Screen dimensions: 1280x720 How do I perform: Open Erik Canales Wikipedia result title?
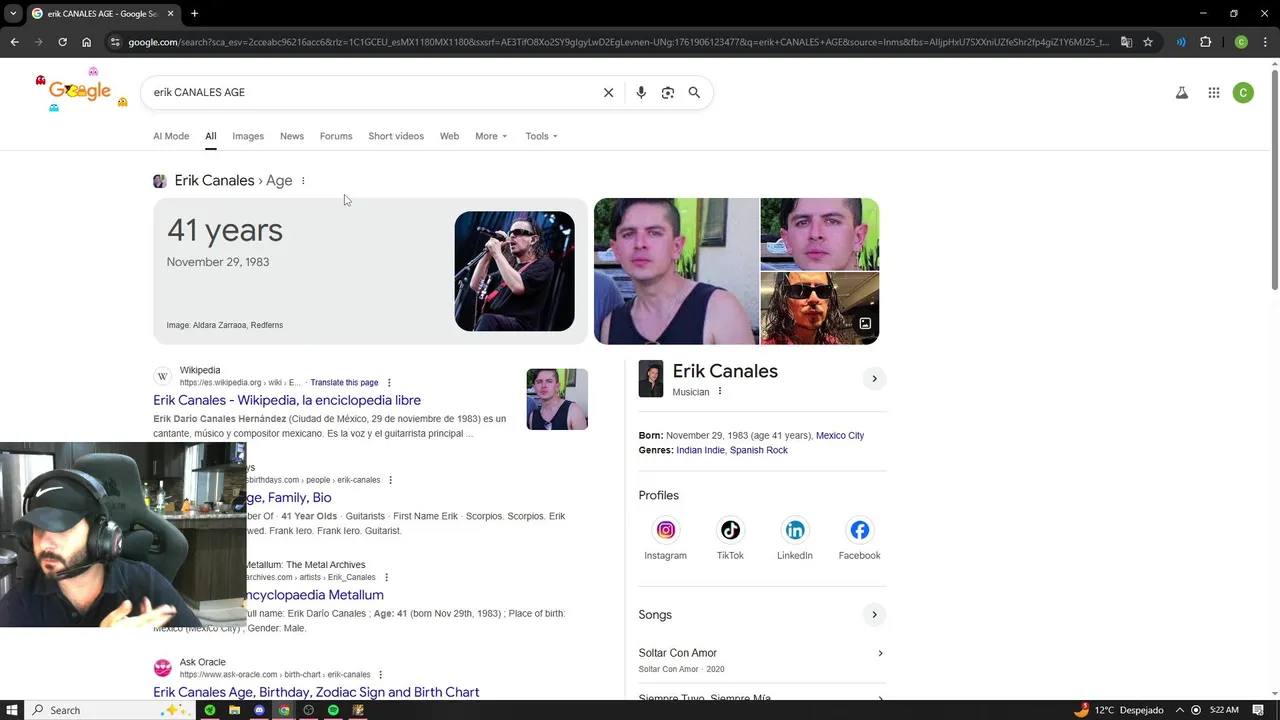click(x=287, y=400)
